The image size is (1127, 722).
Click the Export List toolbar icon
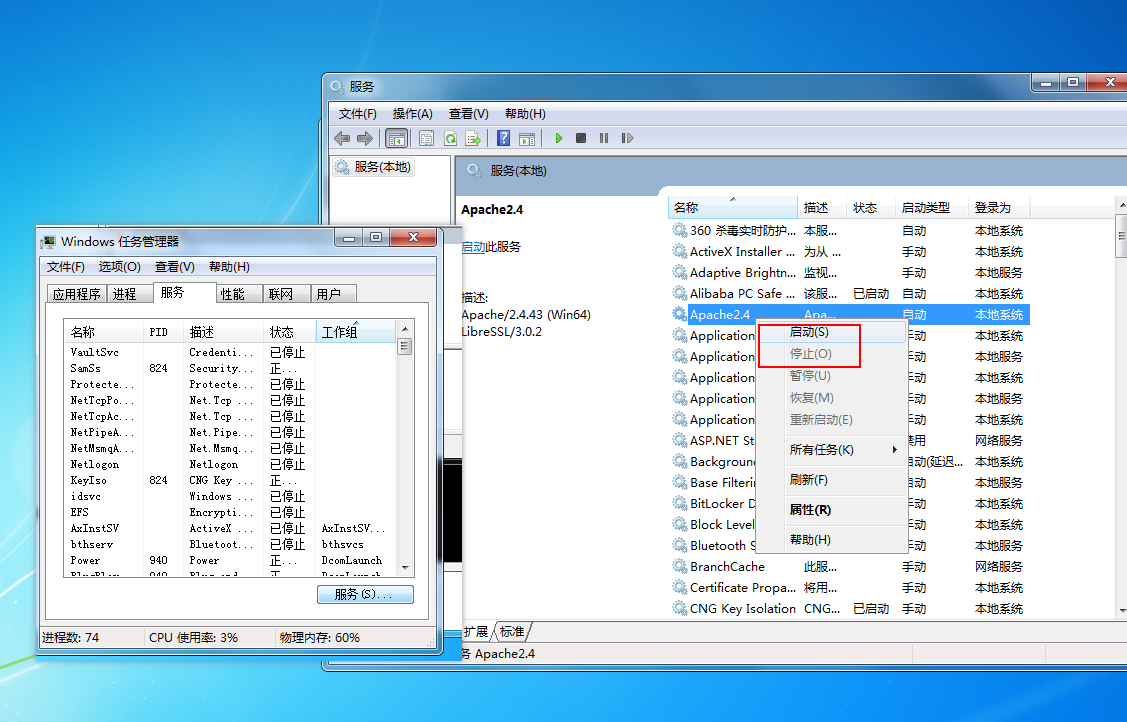473,138
